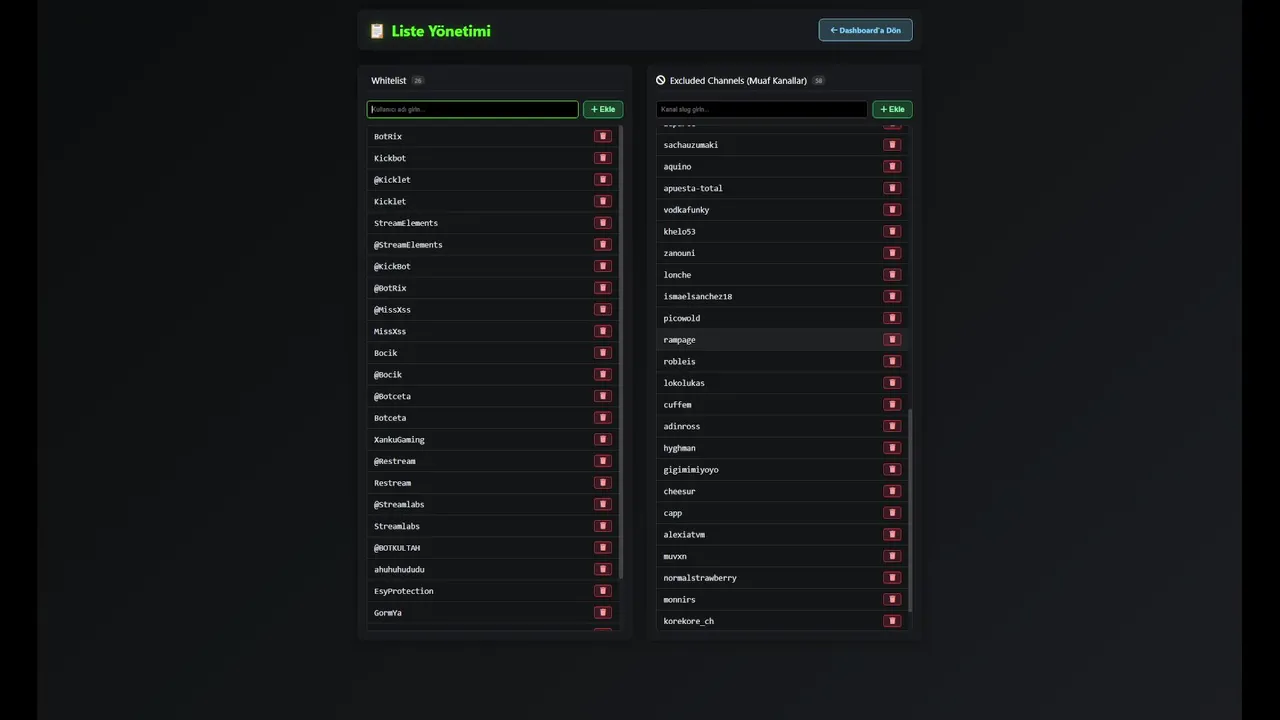Click the Kanal slug input field
Image resolution: width=1280 pixels, height=720 pixels.
tap(761, 109)
